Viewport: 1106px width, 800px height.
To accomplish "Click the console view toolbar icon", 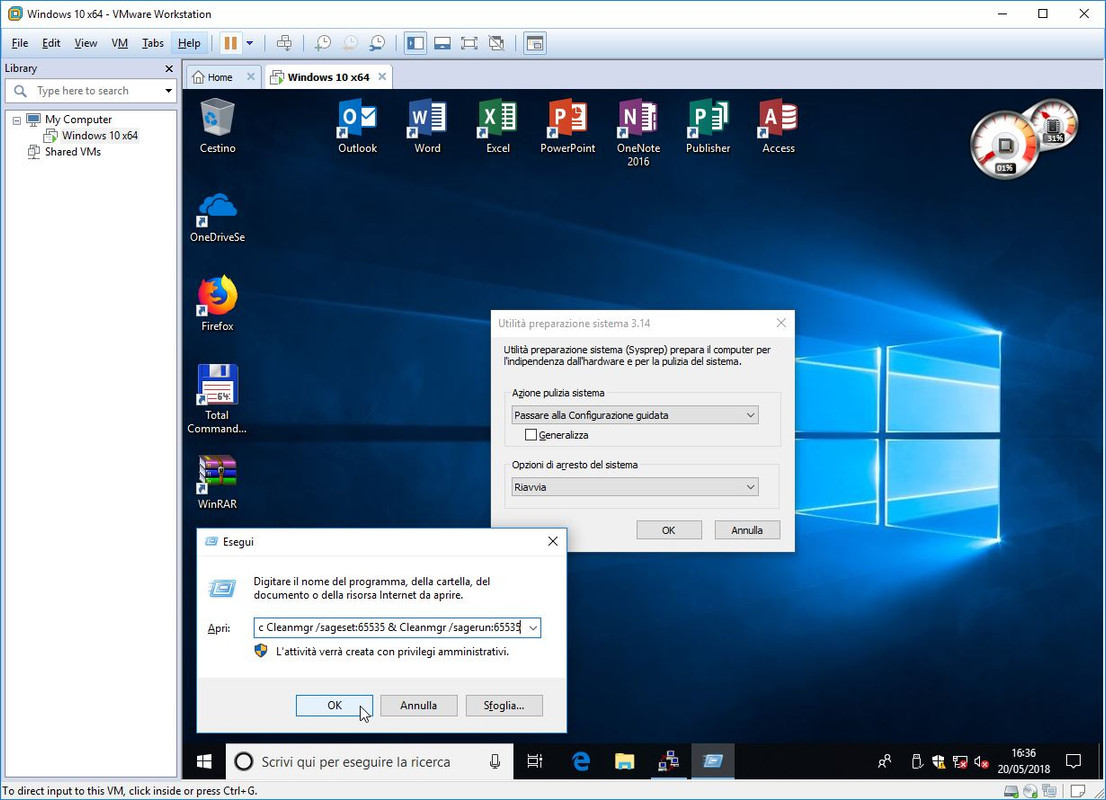I will point(535,43).
